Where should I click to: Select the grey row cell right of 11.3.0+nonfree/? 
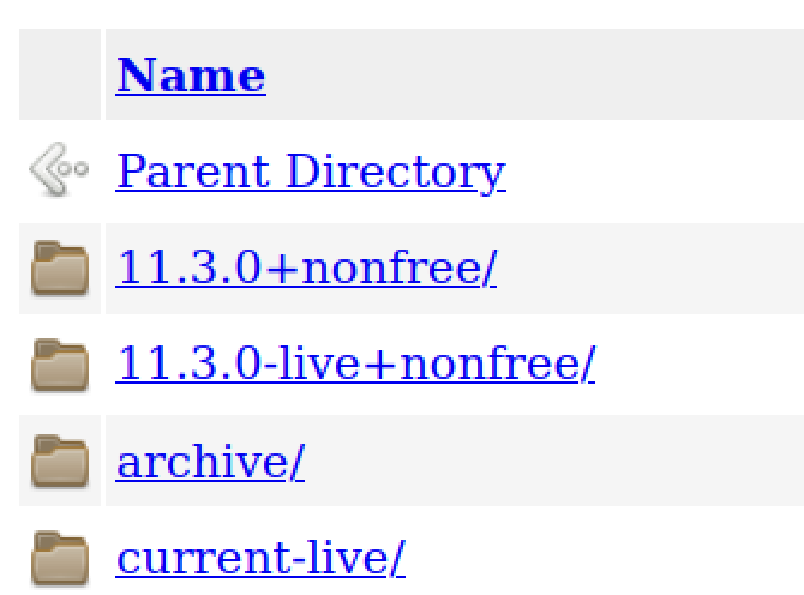[650, 268]
